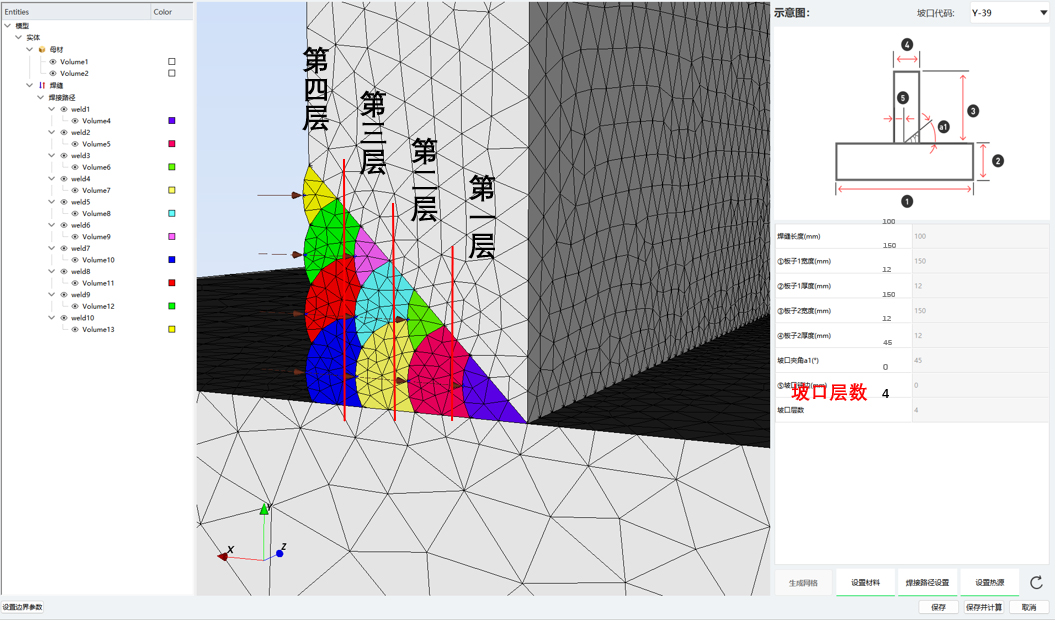The width and height of the screenshot is (1057, 621).
Task: Collapse the weld3 tree node
Action: point(52,156)
